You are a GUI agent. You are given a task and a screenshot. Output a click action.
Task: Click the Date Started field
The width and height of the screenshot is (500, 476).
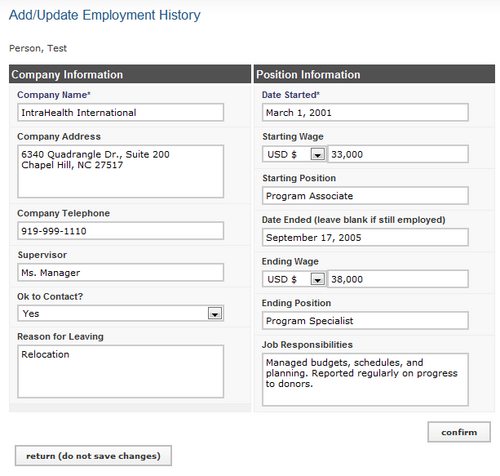pyautogui.click(x=365, y=112)
